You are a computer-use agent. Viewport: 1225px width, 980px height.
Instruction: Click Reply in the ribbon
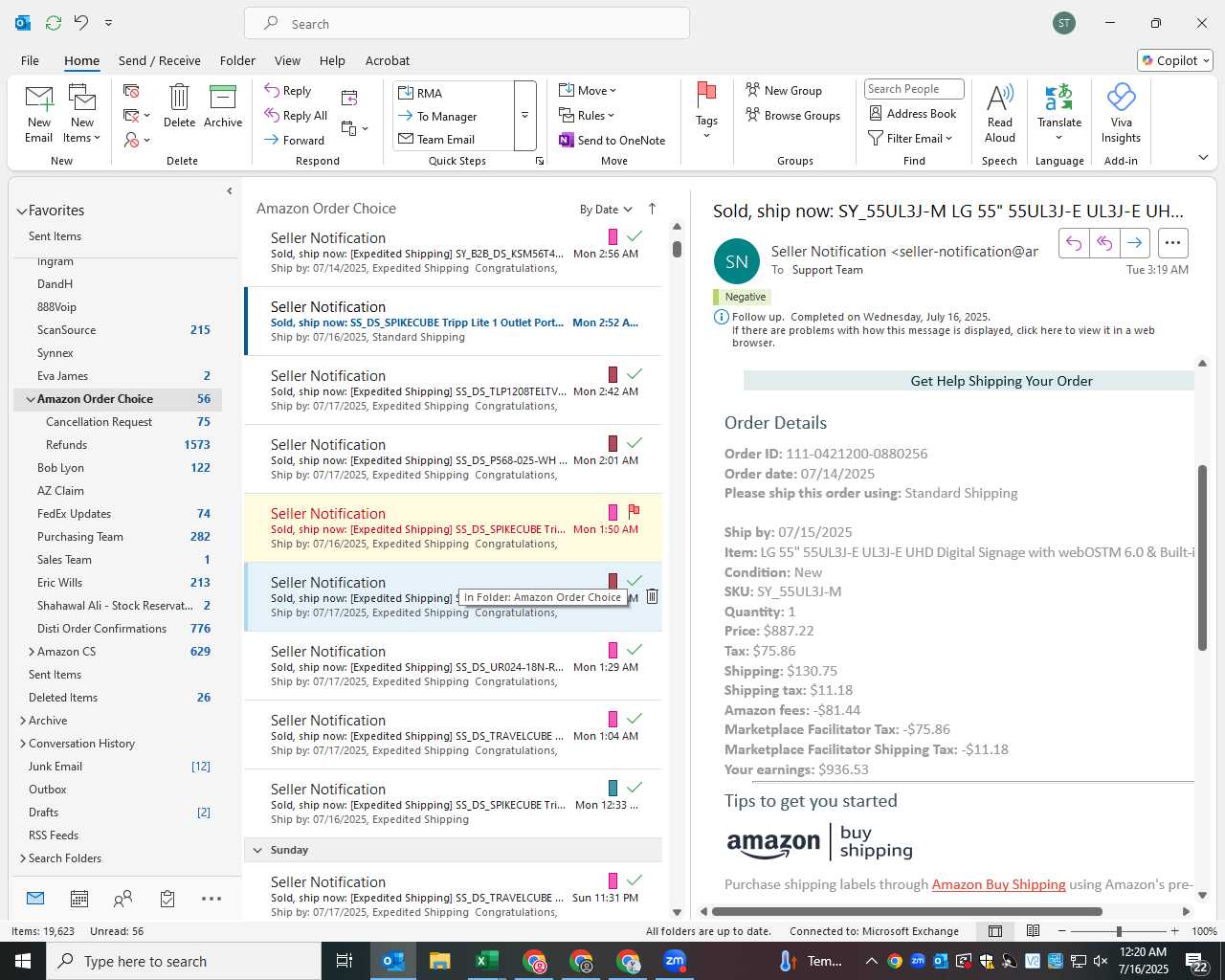[288, 91]
